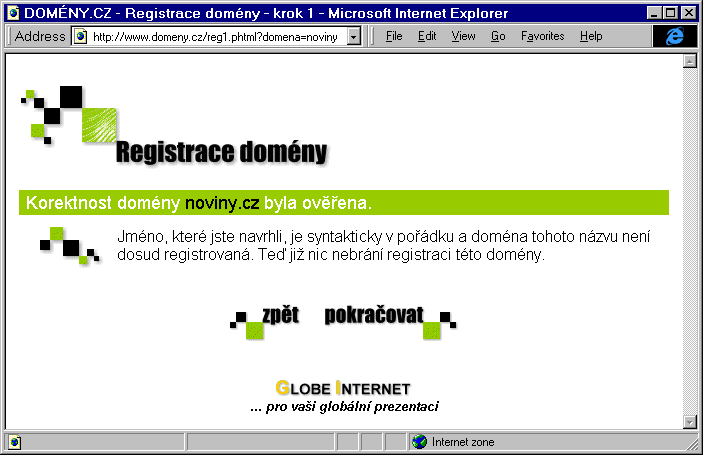Click the Internet Explorer logo throbber
The height and width of the screenshot is (455, 703).
coord(675,36)
